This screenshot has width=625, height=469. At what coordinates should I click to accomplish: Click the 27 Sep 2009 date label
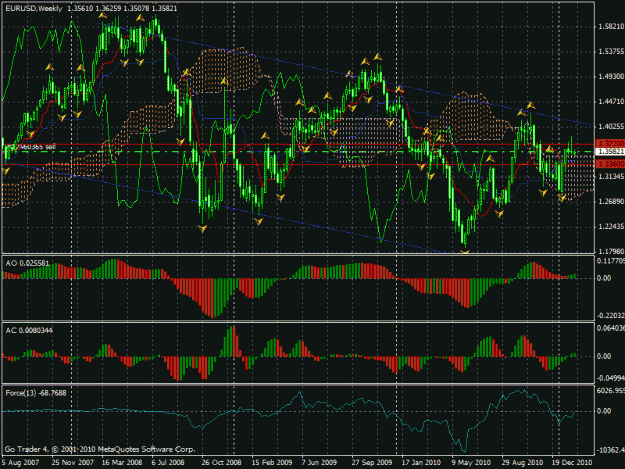tap(371, 463)
